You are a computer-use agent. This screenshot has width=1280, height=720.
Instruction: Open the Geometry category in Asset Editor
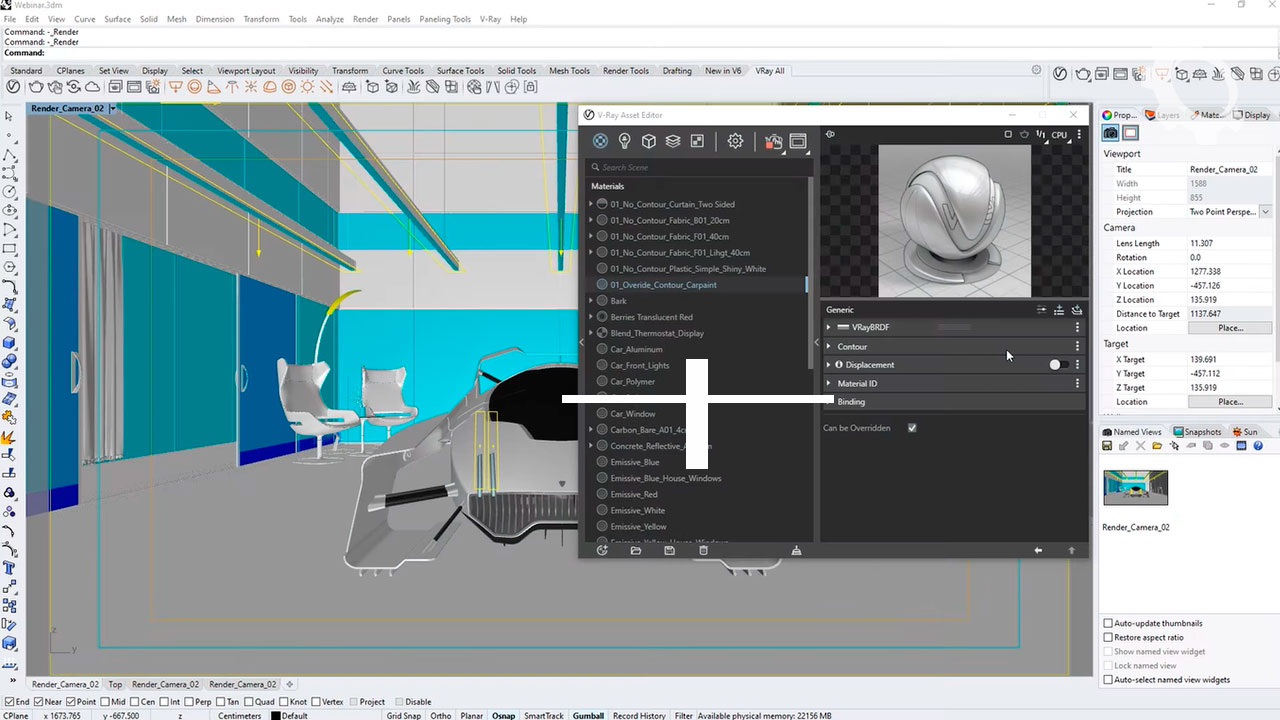(648, 141)
